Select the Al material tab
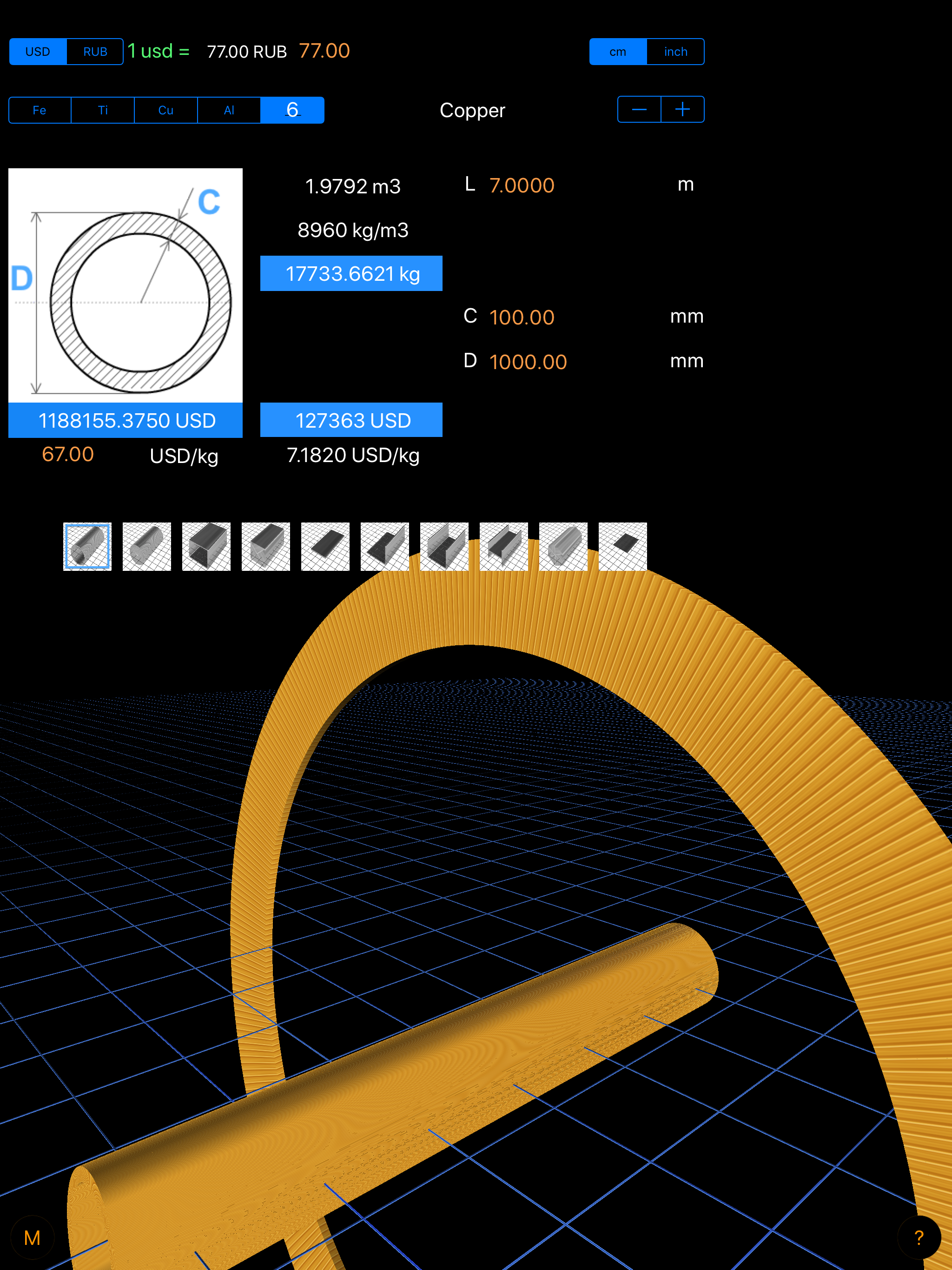Viewport: 952px width, 1270px height. [229, 110]
